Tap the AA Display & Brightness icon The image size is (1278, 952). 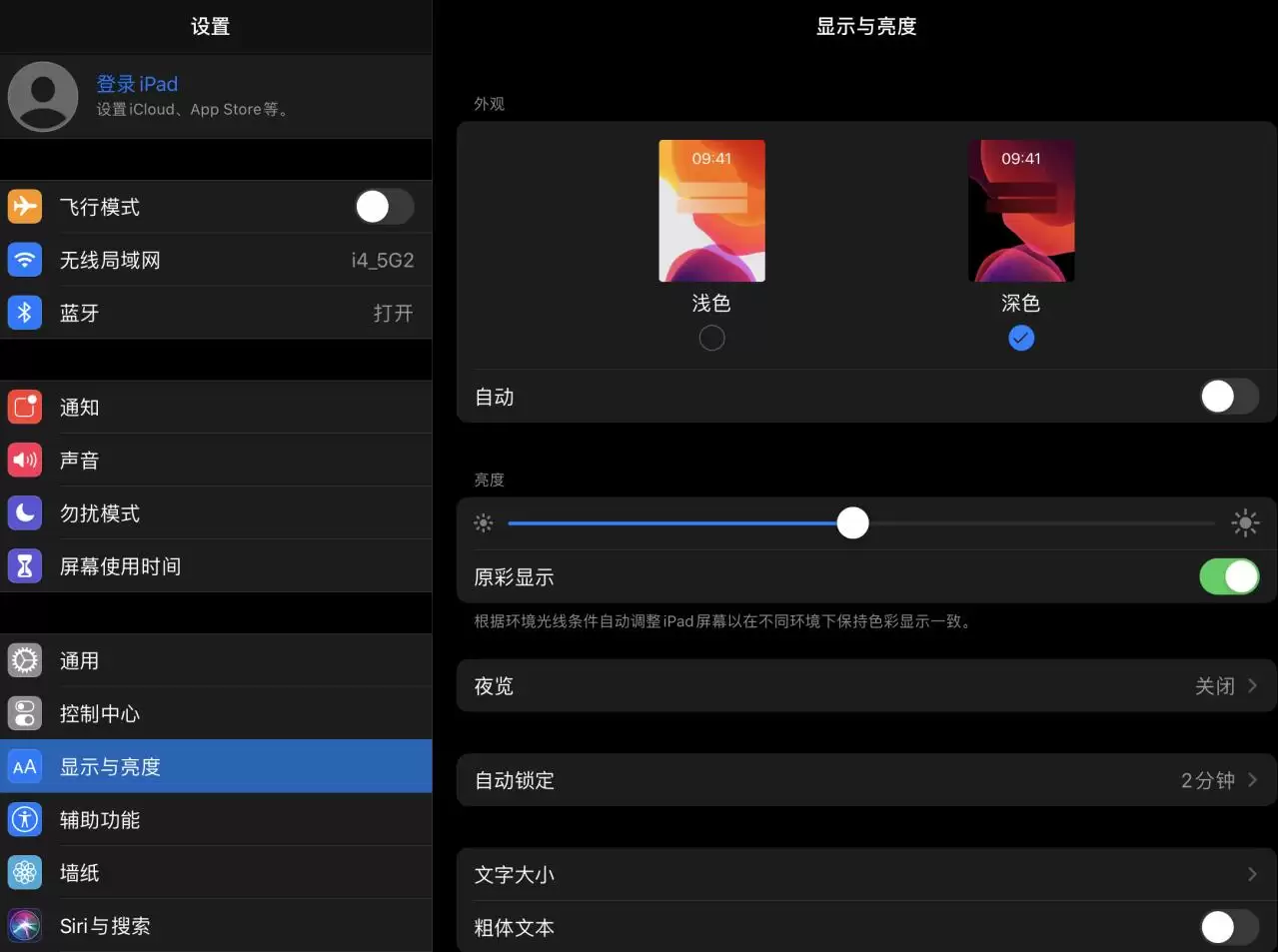(25, 766)
